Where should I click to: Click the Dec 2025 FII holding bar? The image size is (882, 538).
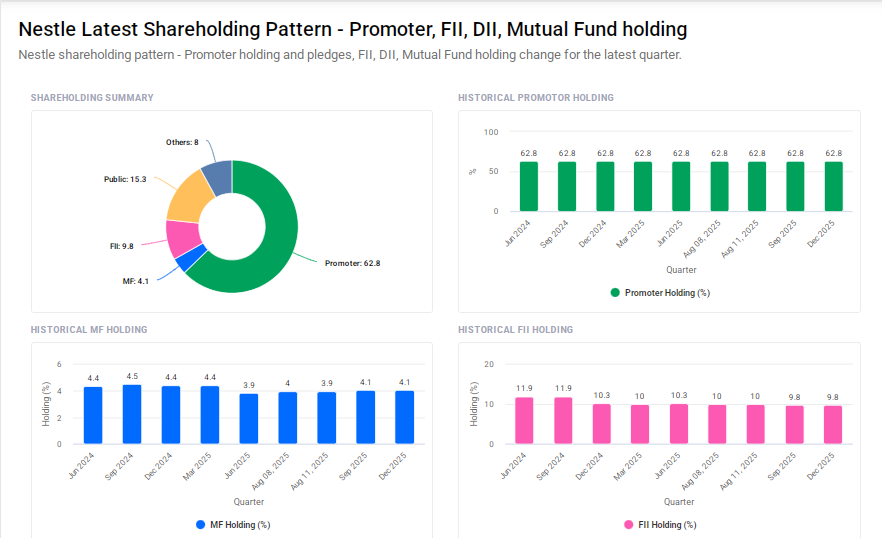833,424
